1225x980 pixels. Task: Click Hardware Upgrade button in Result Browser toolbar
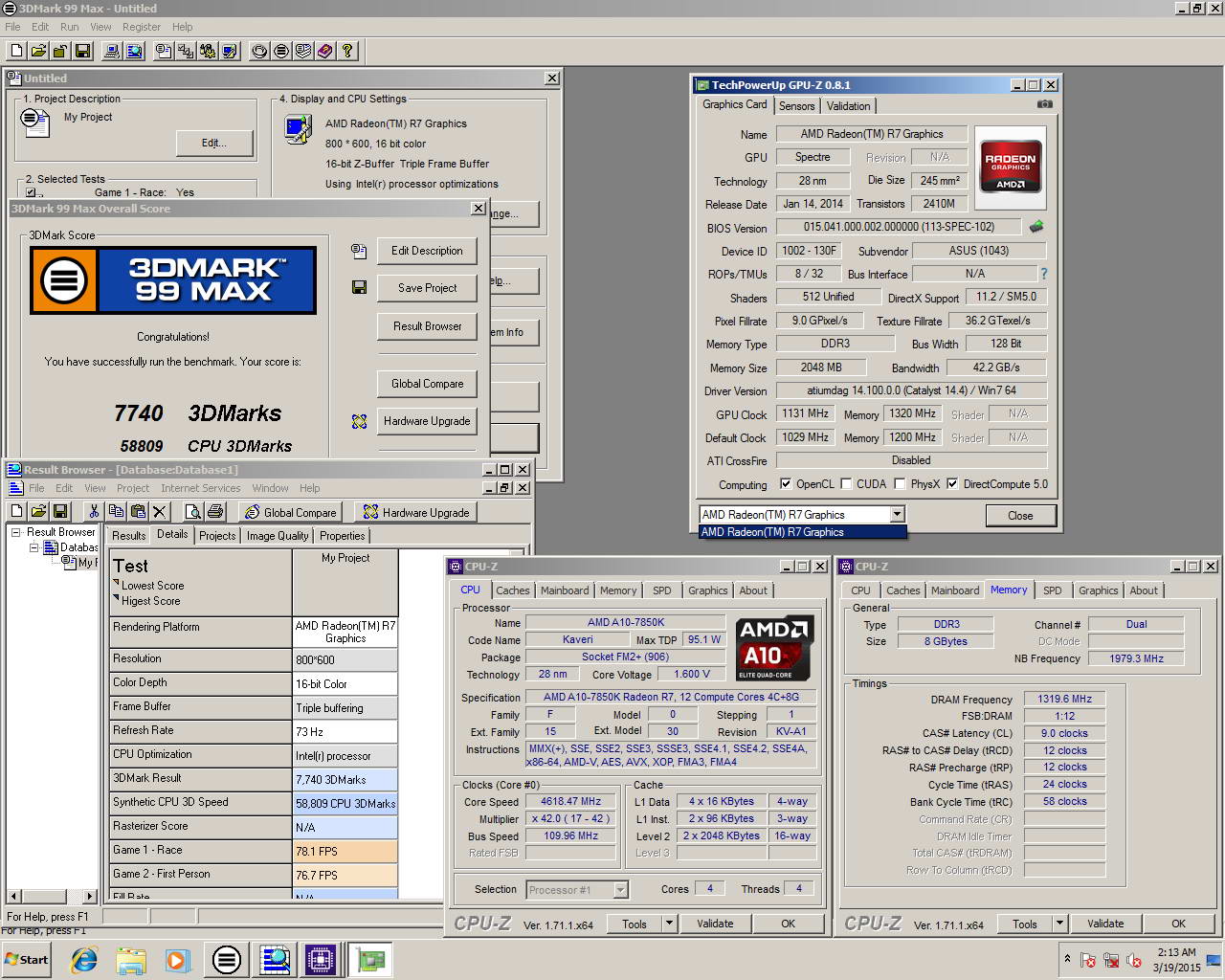414,512
